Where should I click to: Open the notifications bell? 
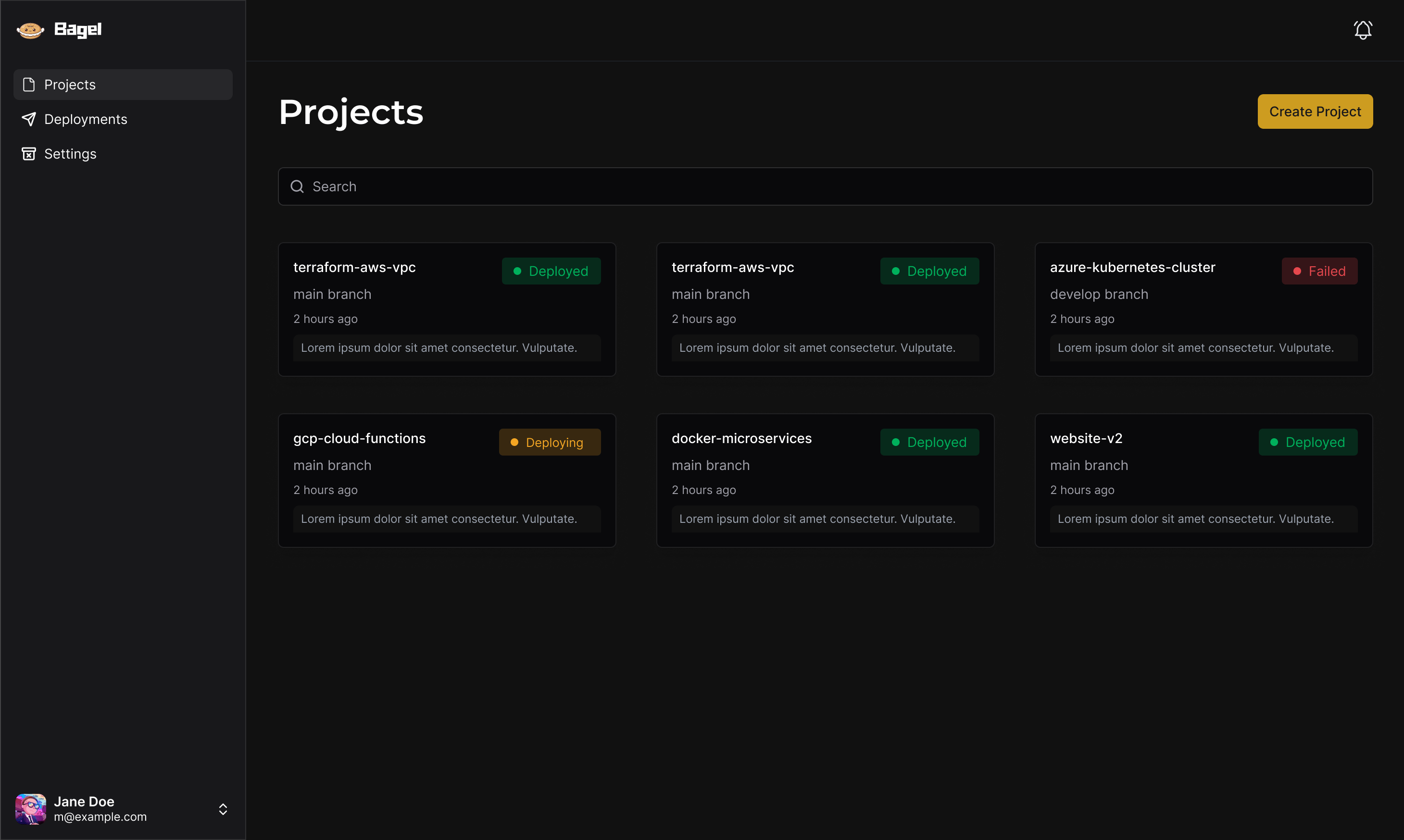(1363, 30)
